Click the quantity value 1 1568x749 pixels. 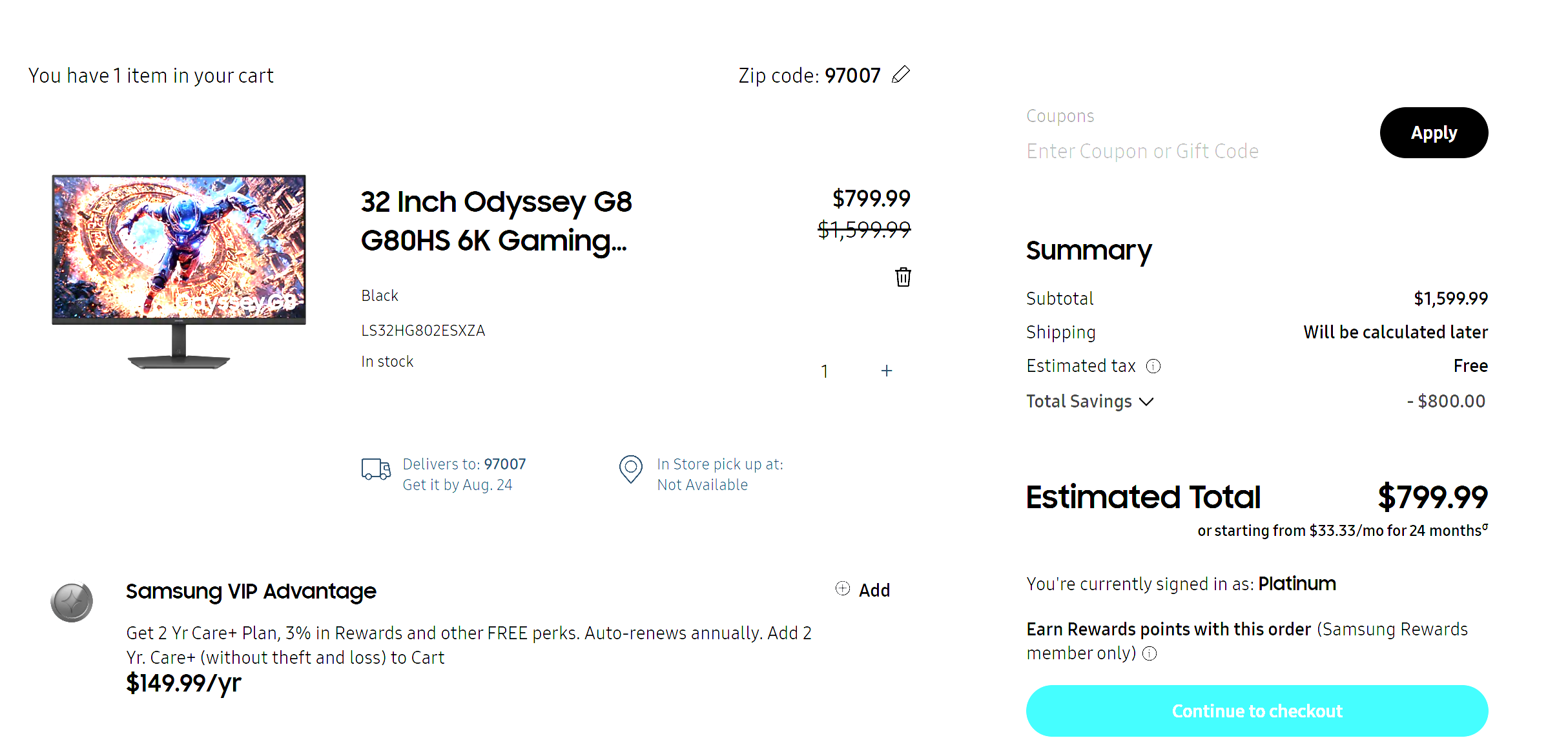tap(824, 371)
